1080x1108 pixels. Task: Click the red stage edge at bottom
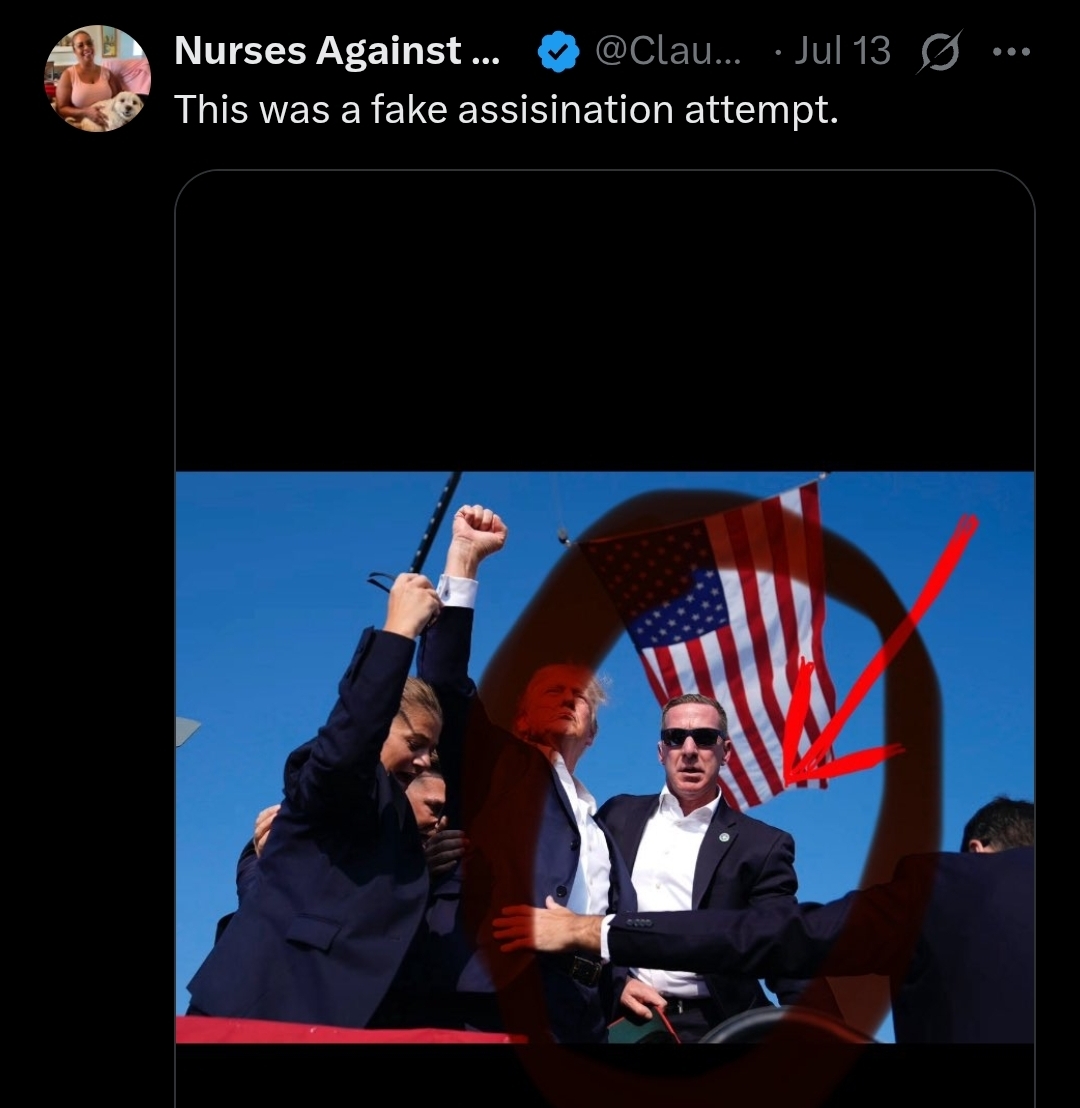[x=350, y=1030]
